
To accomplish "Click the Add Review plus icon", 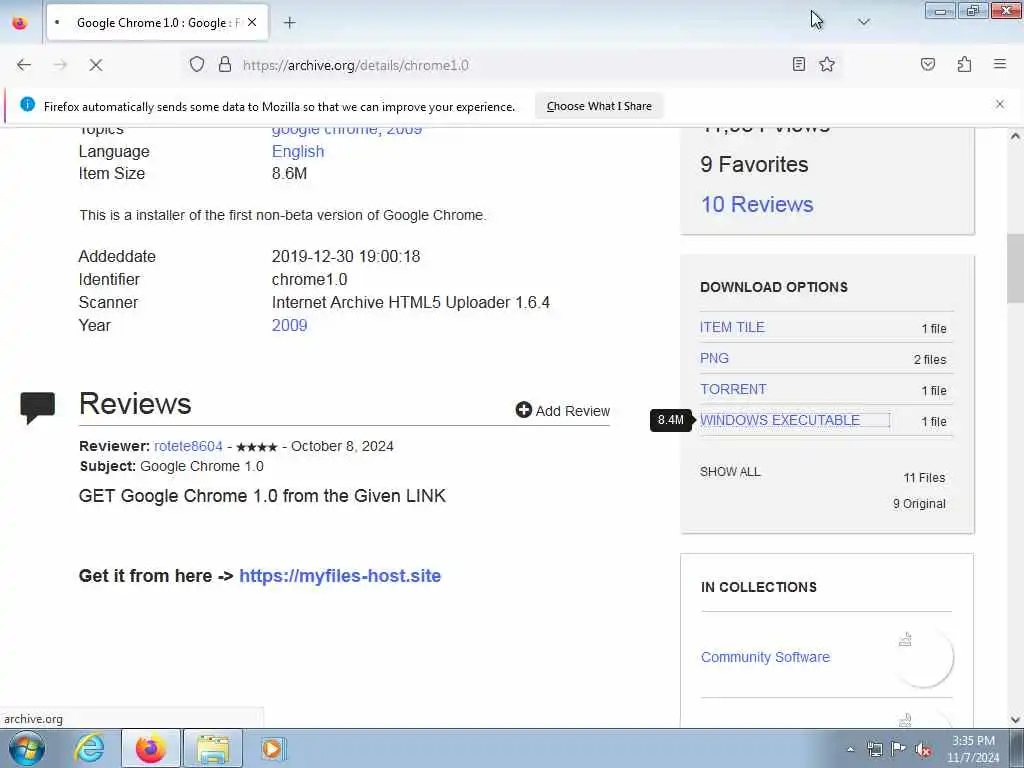I will (x=523, y=409).
